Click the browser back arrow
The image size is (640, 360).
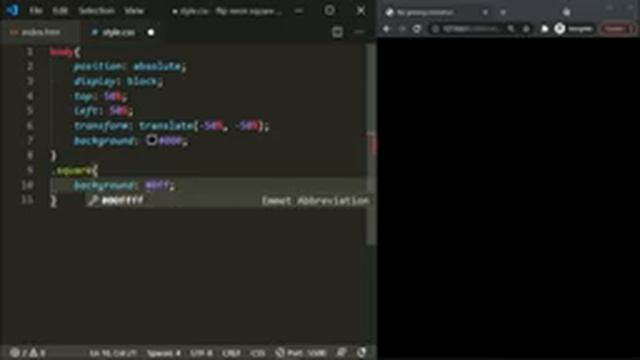pos(387,29)
